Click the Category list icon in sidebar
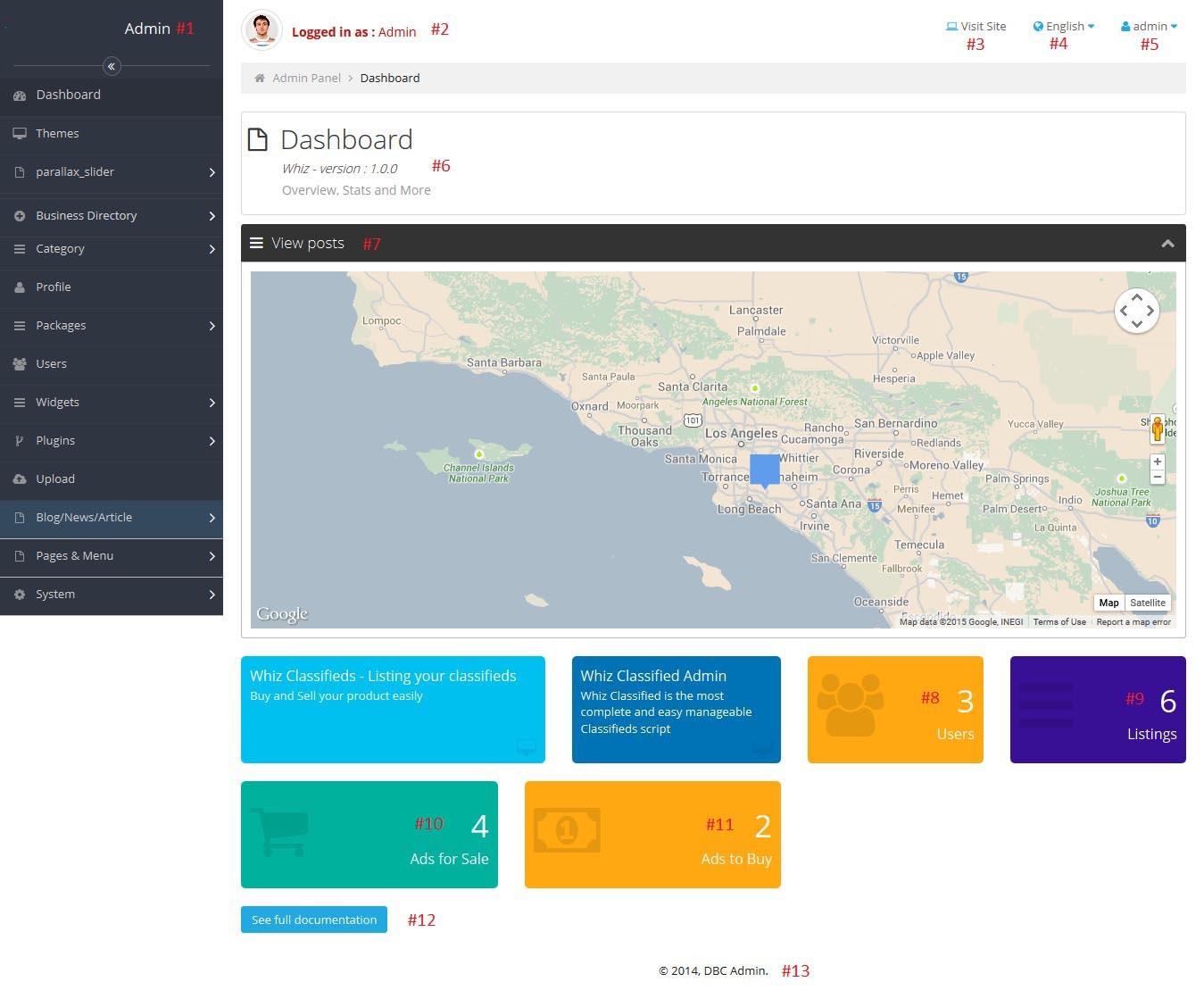Viewport: 1204px width, 1007px height. (20, 249)
